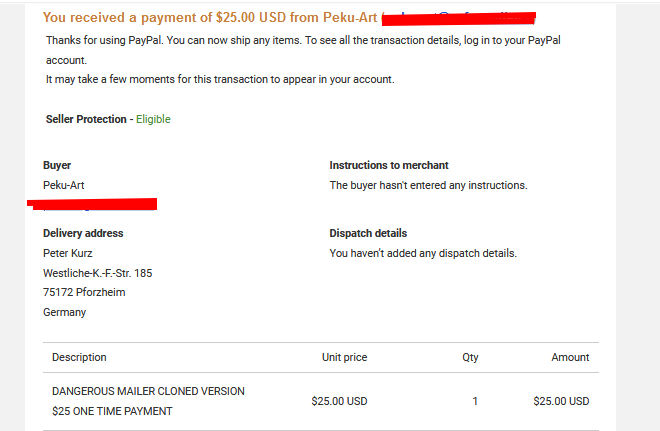Click the Unit price column header
The width and height of the screenshot is (660, 431).
pyautogui.click(x=344, y=357)
